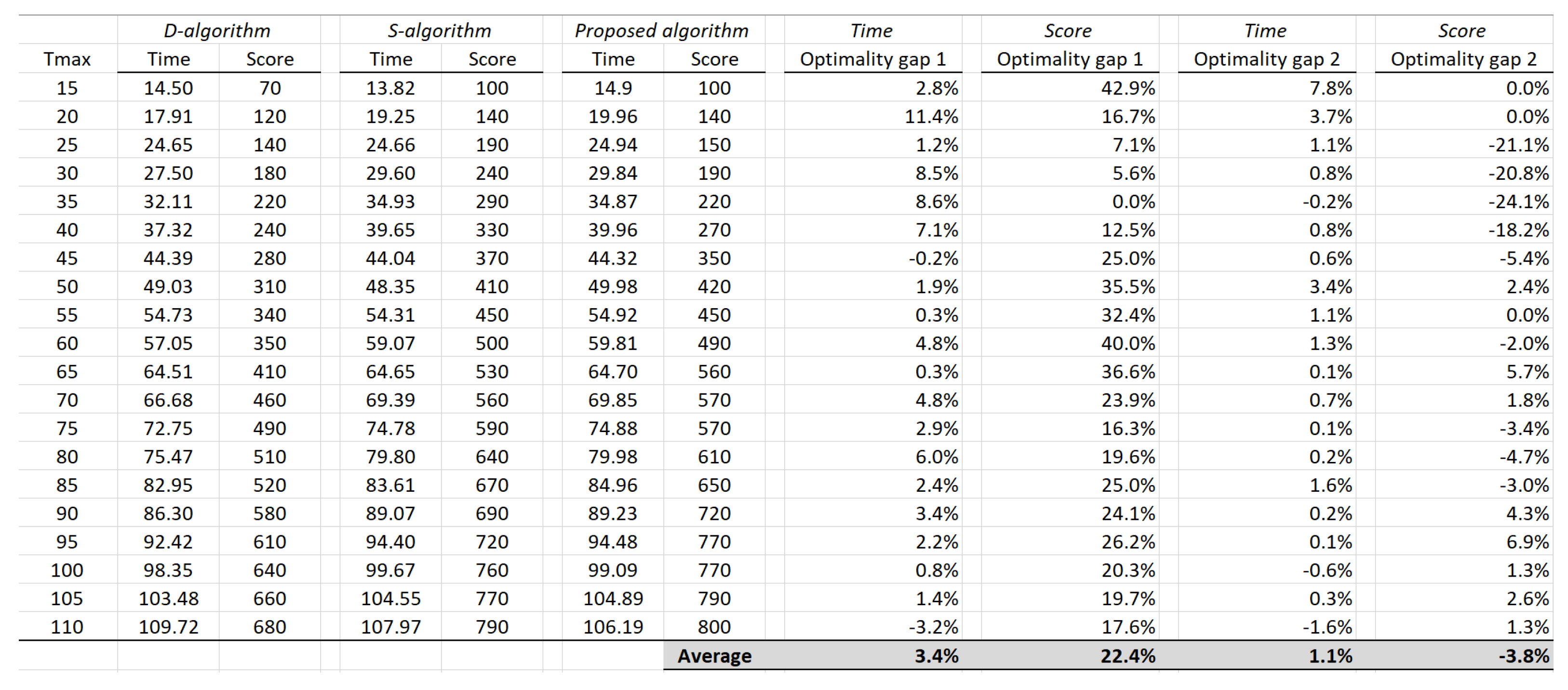Screen dimensions: 1568x690
Task: Click proposed algorithm score 800
Action: pyautogui.click(x=714, y=627)
